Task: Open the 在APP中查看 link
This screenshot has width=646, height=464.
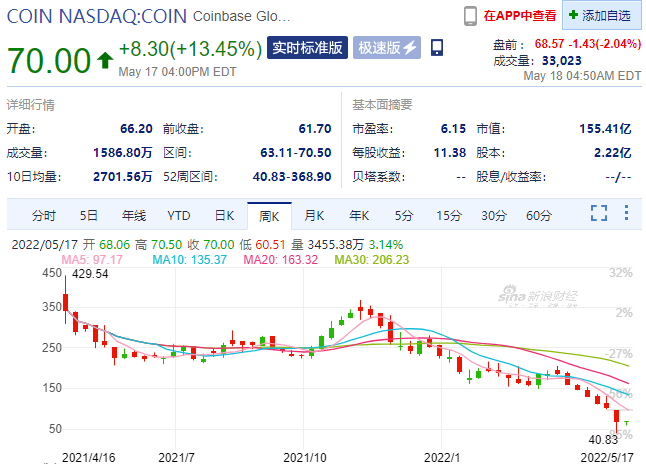Action: point(520,16)
